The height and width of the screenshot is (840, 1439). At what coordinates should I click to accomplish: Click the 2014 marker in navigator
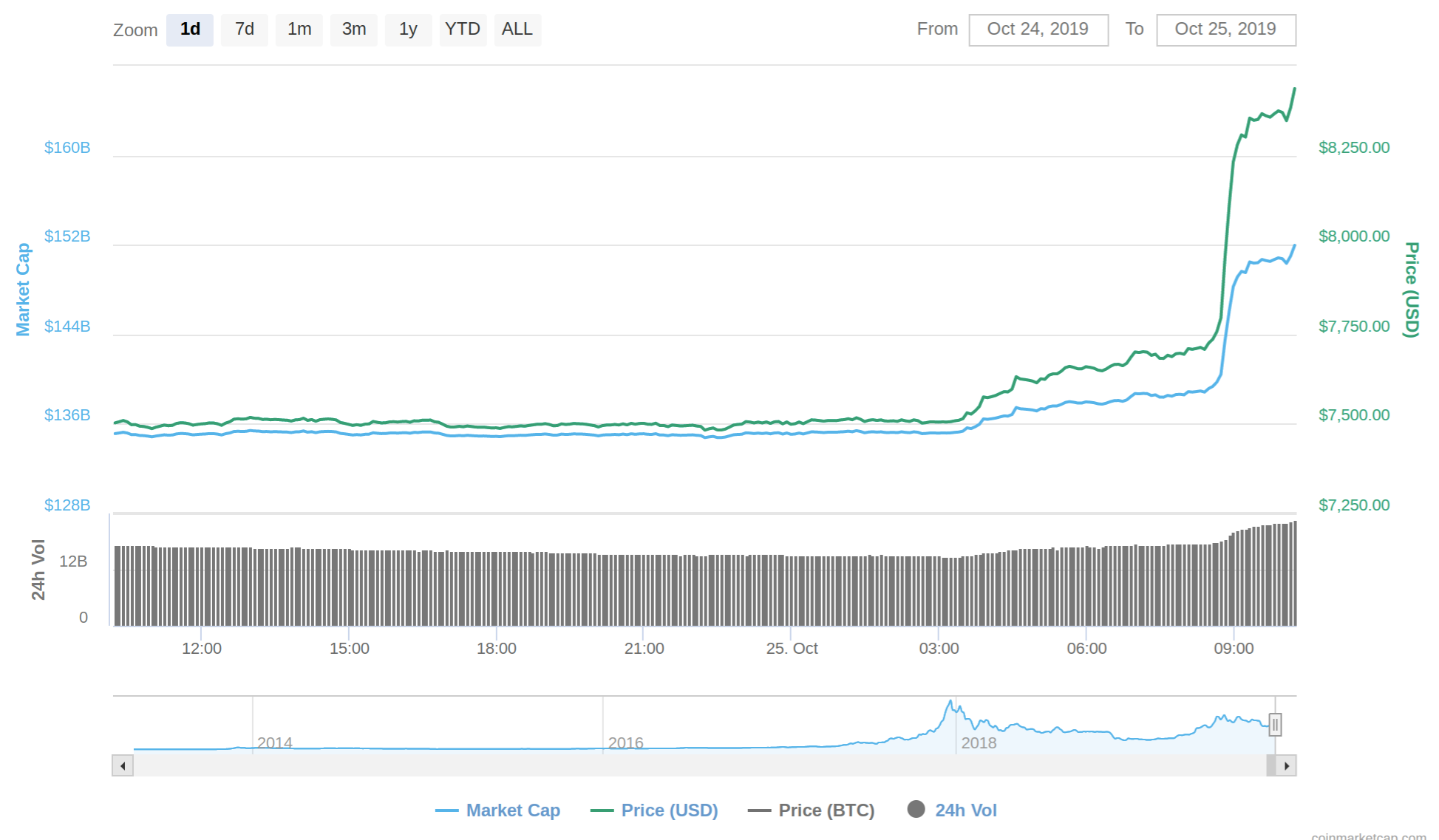[x=275, y=743]
